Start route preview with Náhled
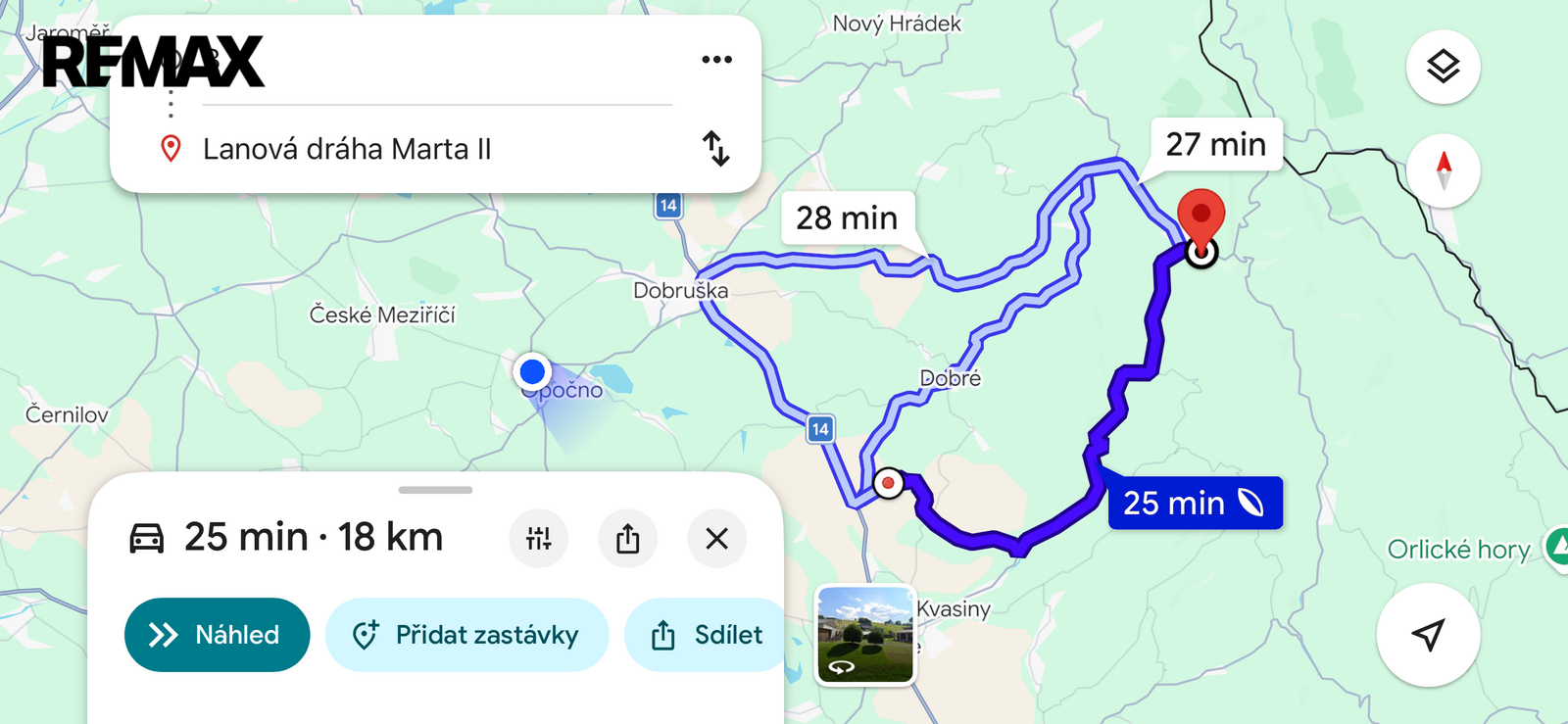The width and height of the screenshot is (1568, 724). point(217,635)
